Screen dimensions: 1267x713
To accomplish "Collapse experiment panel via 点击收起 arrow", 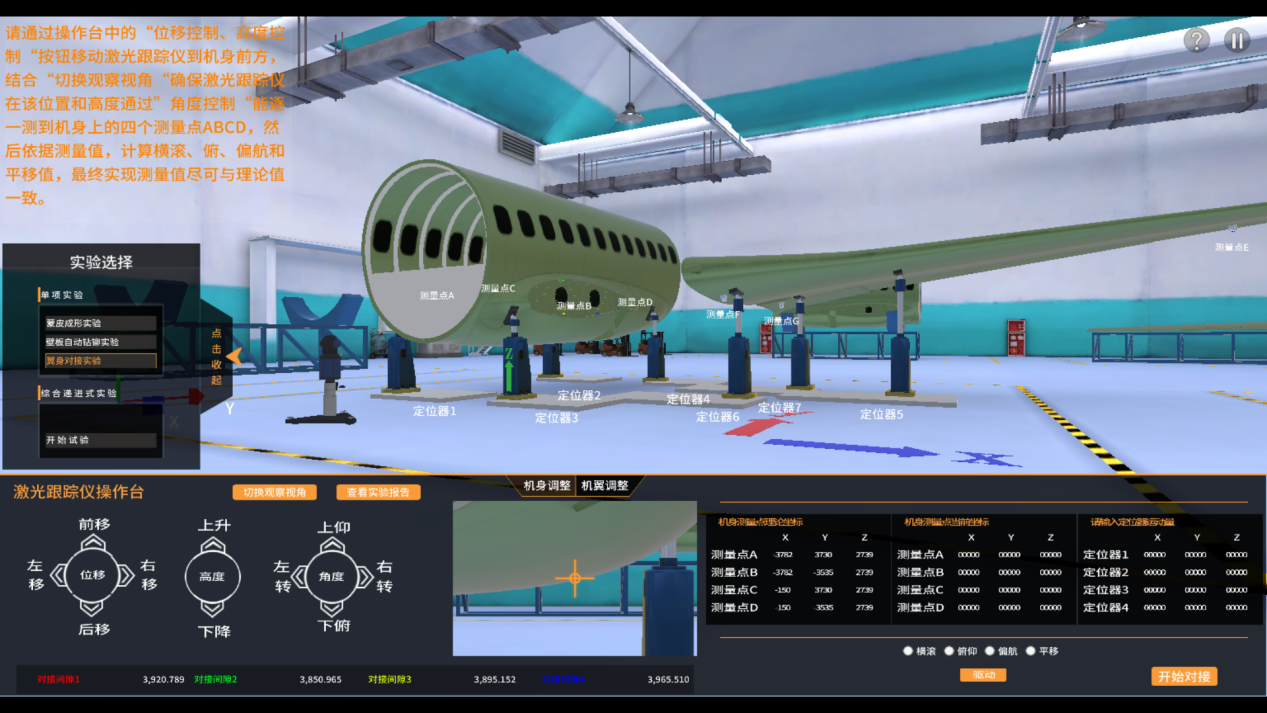I will click(233, 356).
